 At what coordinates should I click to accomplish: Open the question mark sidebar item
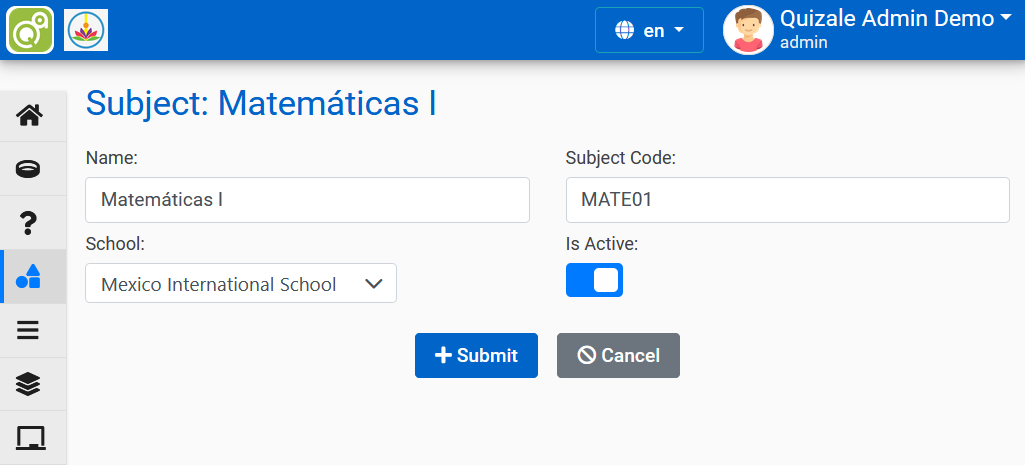coord(30,222)
